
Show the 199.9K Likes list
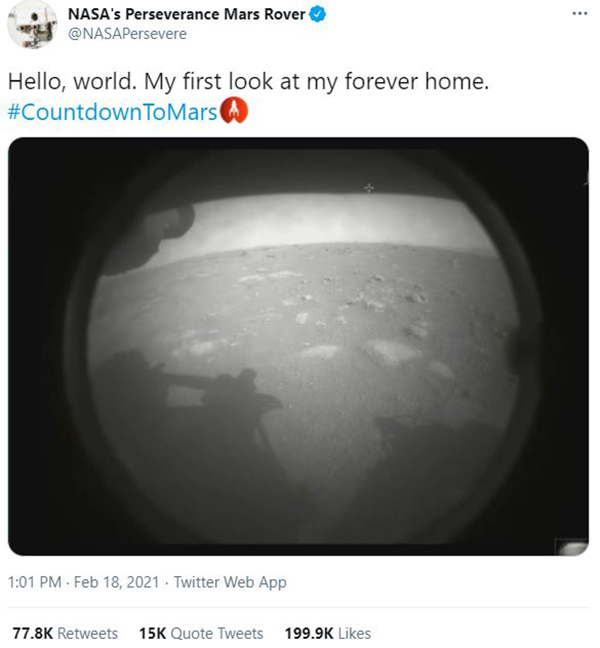(328, 633)
